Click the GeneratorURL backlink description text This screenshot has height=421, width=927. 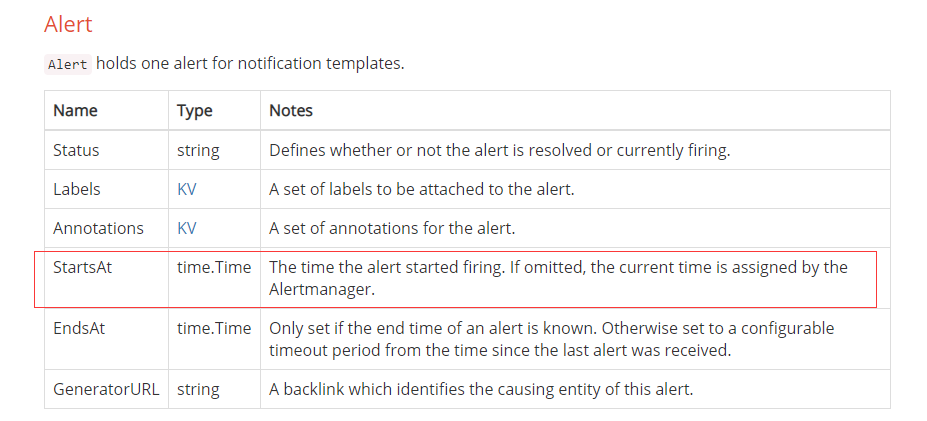coord(481,389)
